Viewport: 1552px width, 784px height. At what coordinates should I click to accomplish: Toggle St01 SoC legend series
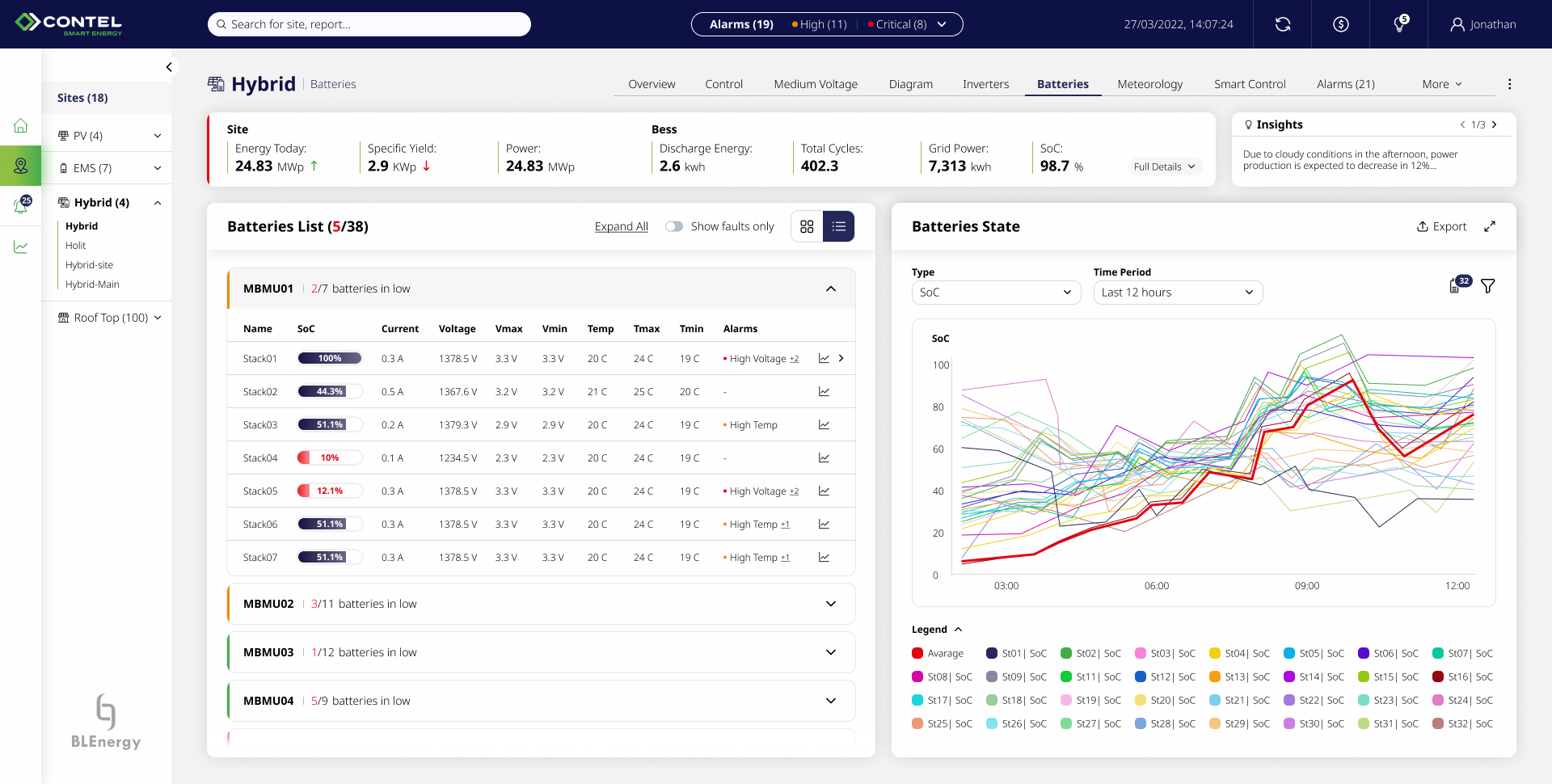click(1016, 653)
